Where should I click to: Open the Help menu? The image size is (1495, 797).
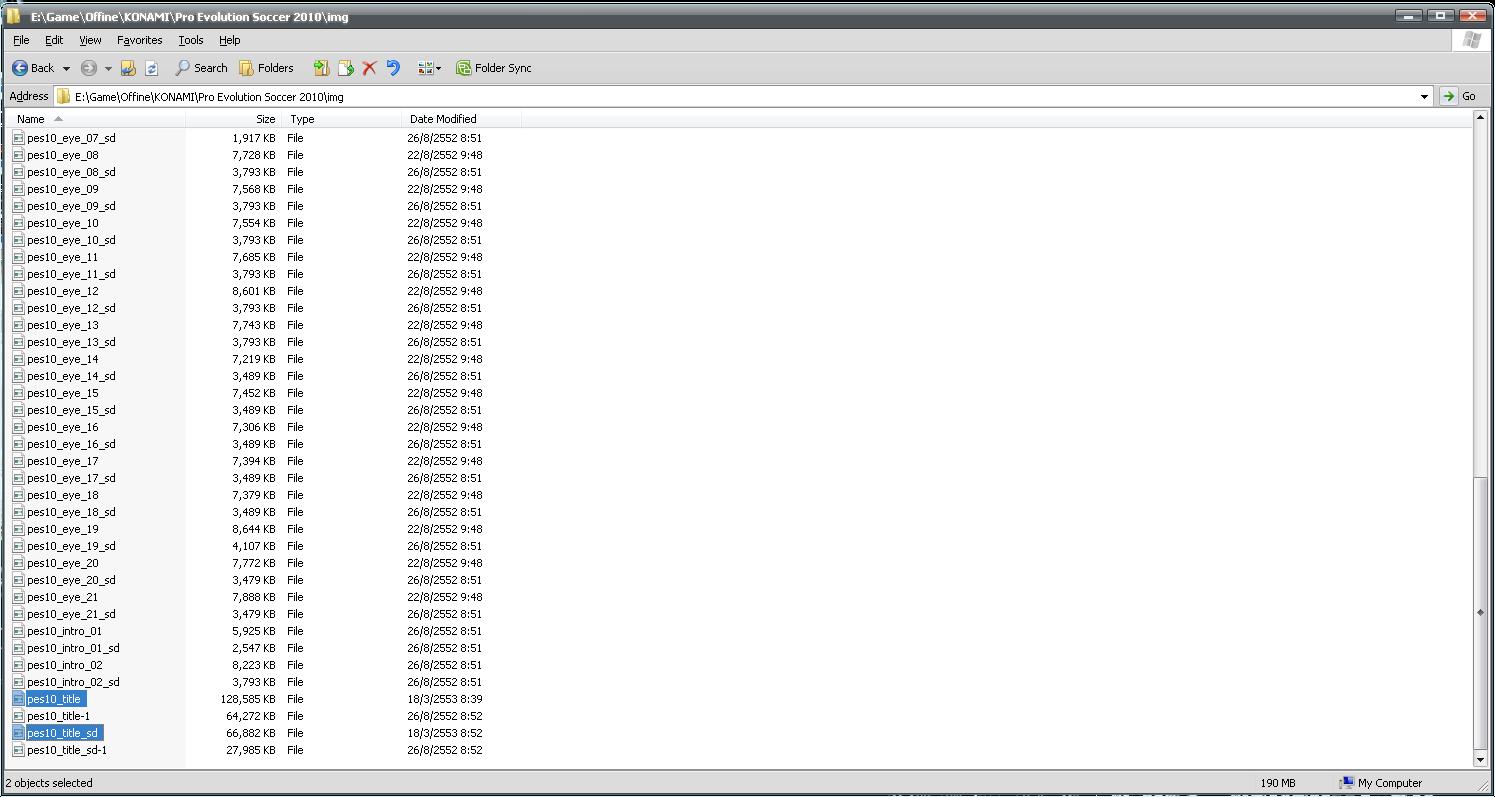229,40
